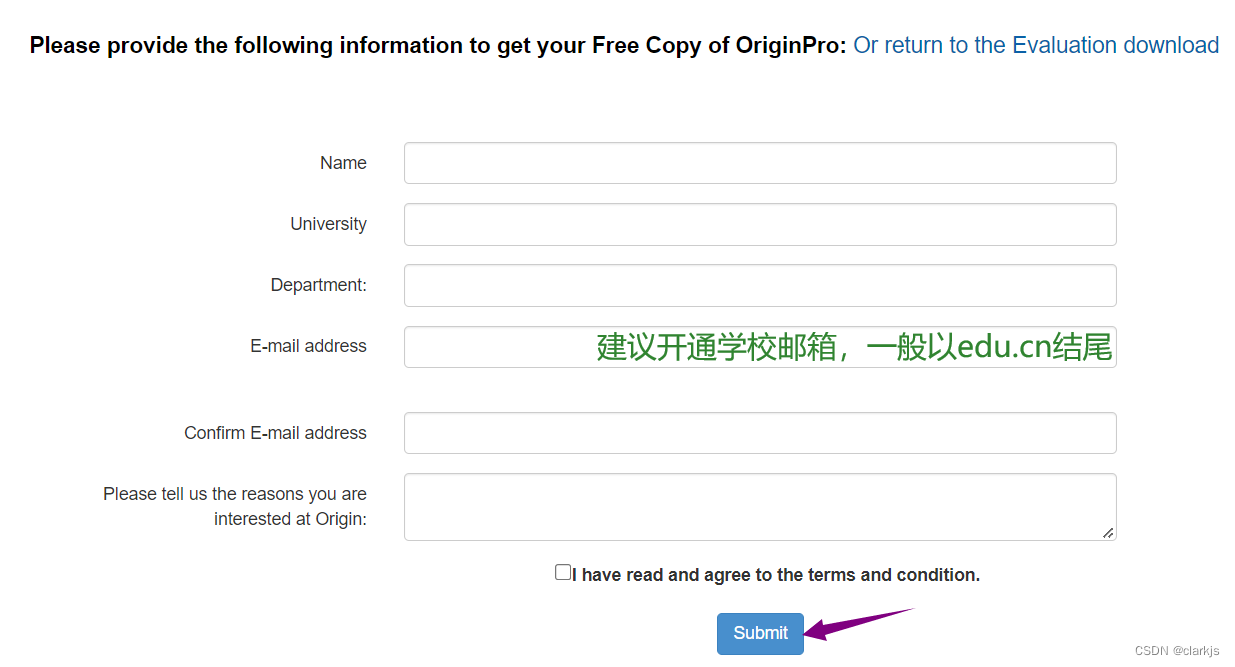
Task: Click the University input field
Action: pyautogui.click(x=760, y=224)
